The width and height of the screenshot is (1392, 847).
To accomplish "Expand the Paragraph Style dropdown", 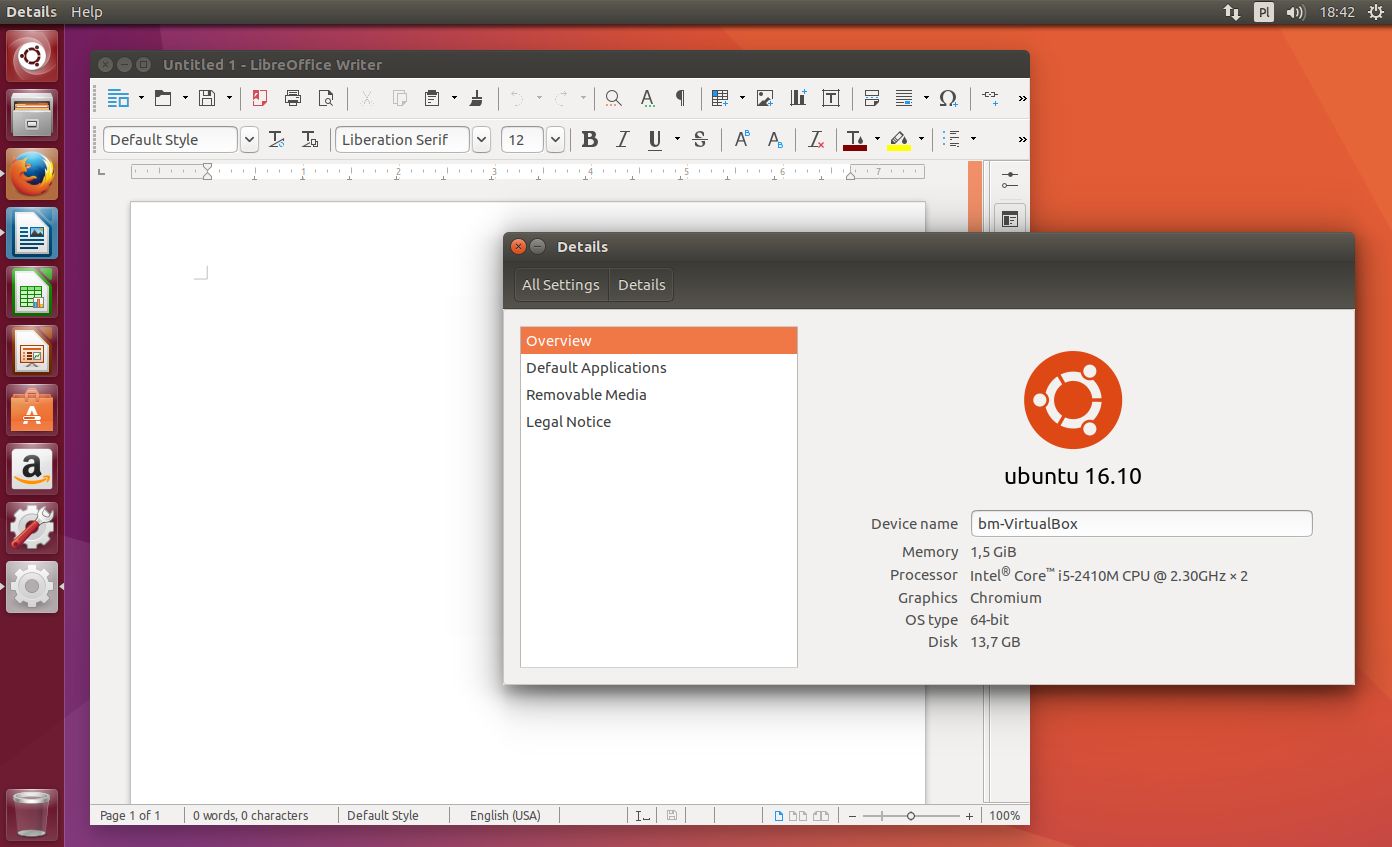I will [x=250, y=140].
